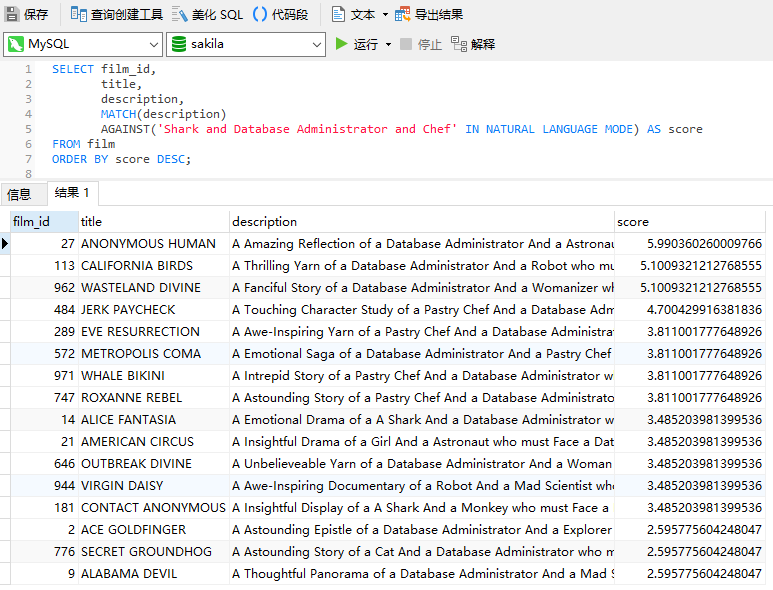Click film_id cell 944

(x=44, y=486)
